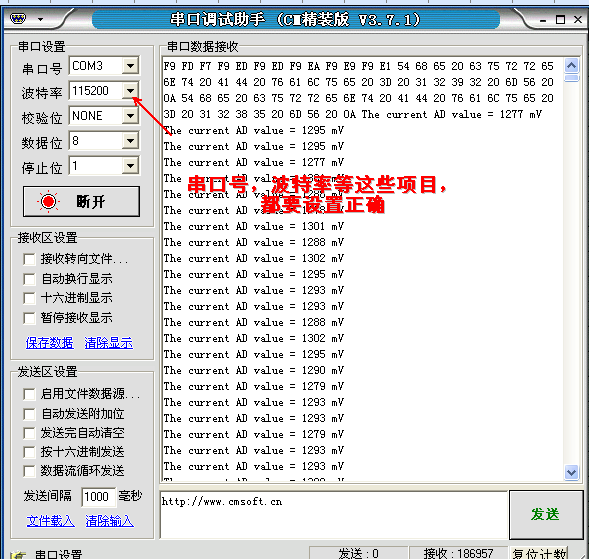The image size is (589, 559).
Task: Click the 复位计数 reset counter button
Action: [539, 553]
